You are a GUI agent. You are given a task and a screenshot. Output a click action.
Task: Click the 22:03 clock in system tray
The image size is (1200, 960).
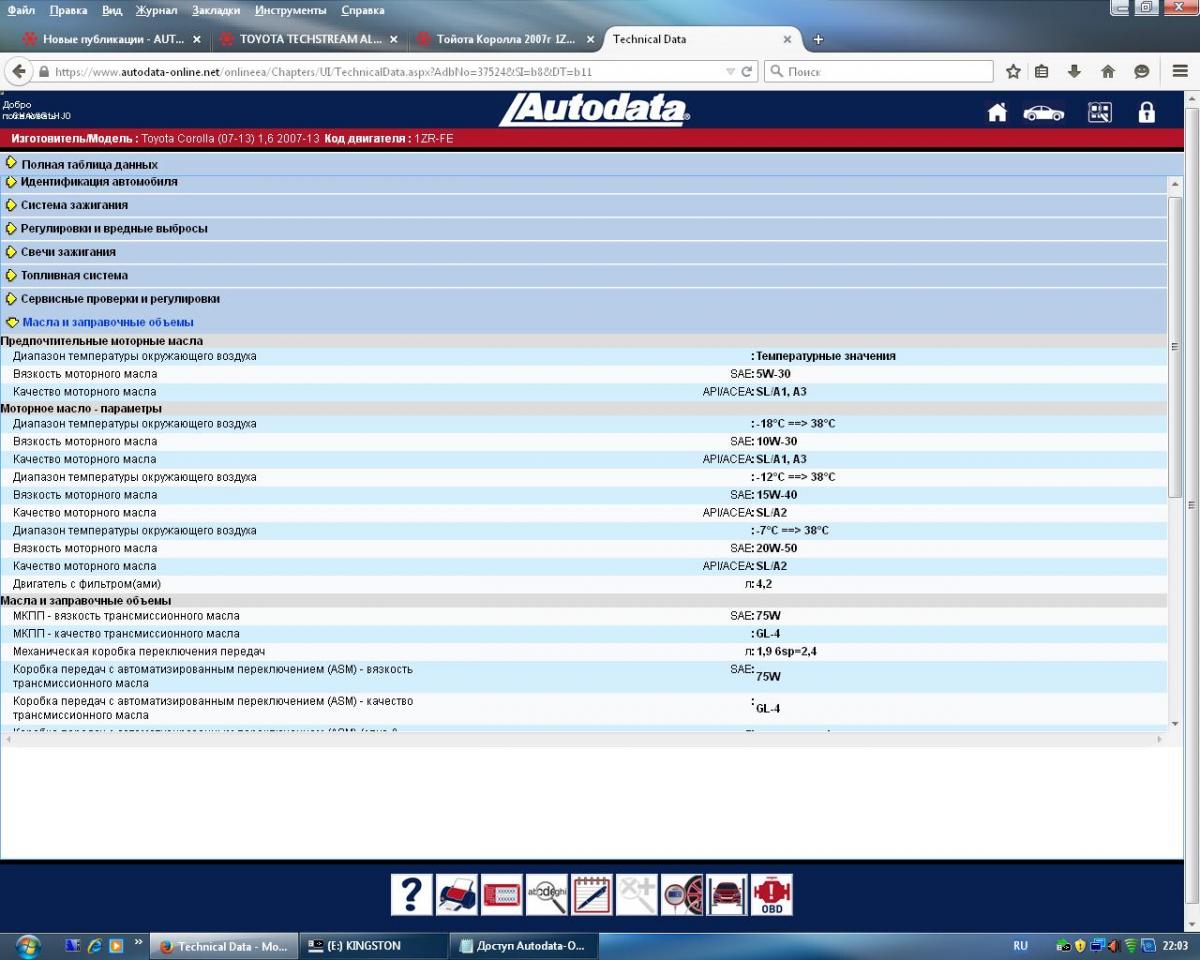pyautogui.click(x=1176, y=945)
